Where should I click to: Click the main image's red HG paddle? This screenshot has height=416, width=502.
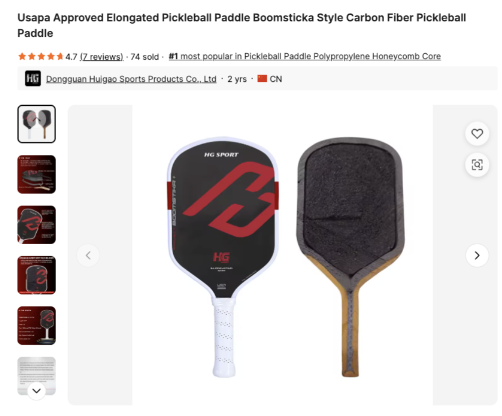pyautogui.click(x=223, y=257)
